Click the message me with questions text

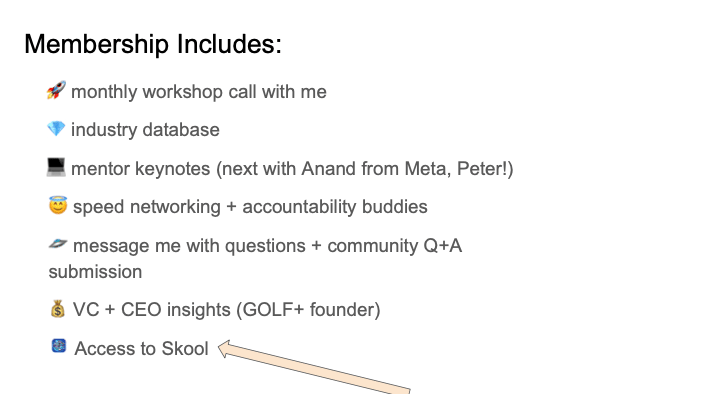[189, 246]
